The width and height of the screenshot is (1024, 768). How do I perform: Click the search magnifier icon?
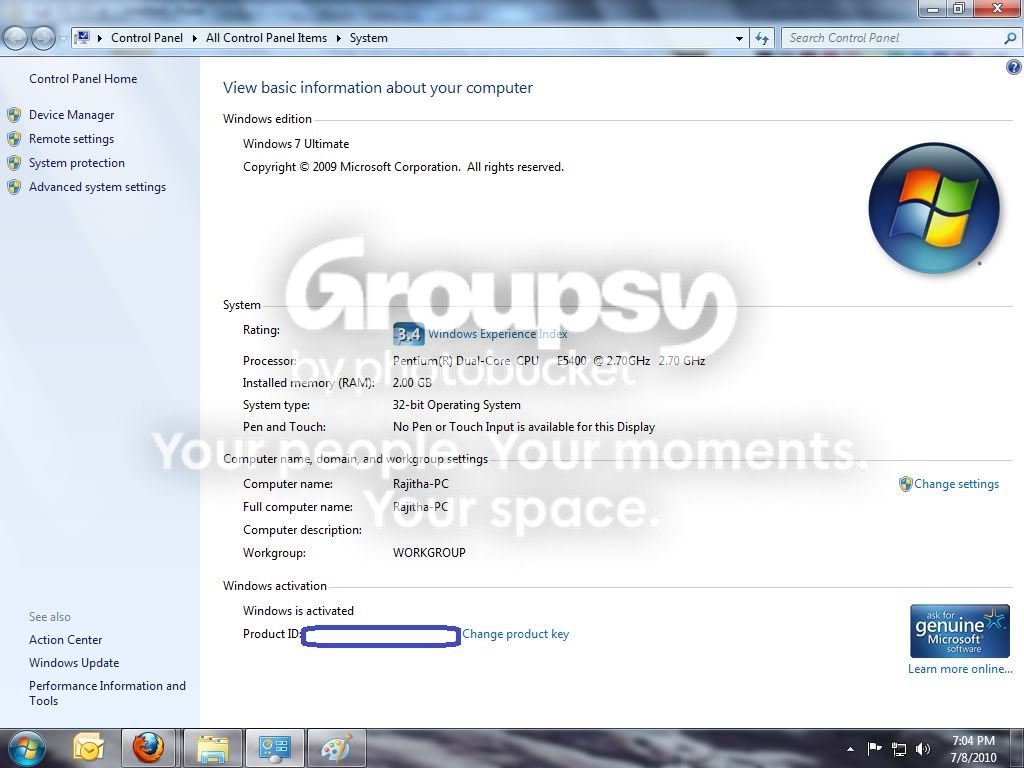[1010, 39]
